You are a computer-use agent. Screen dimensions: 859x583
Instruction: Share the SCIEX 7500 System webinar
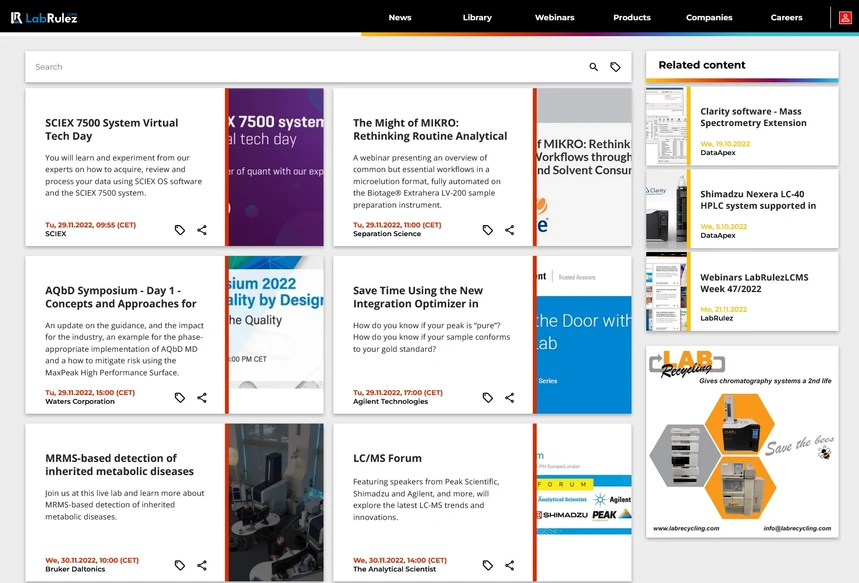click(202, 230)
